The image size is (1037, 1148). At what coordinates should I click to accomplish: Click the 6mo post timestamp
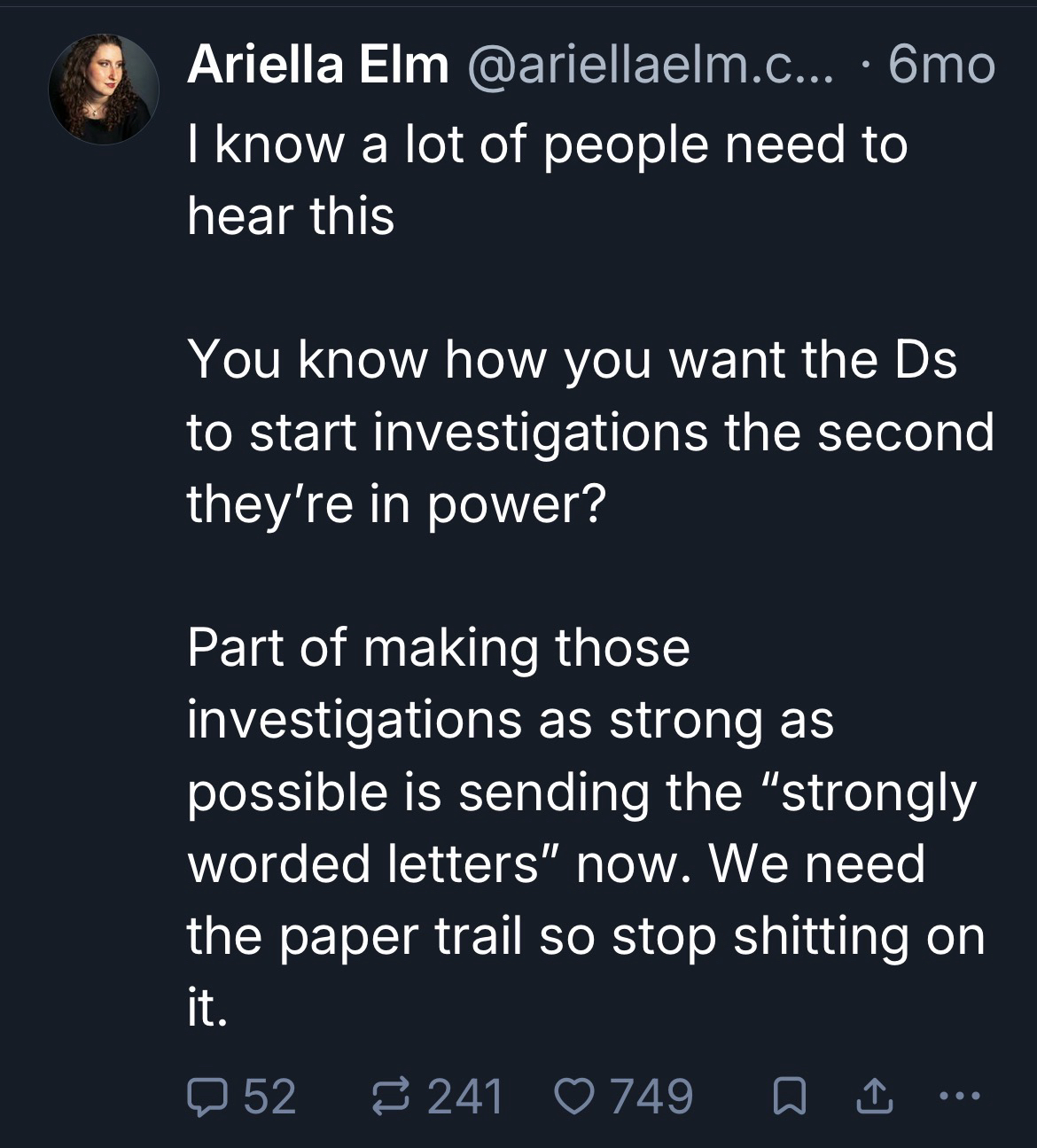pyautogui.click(x=941, y=65)
